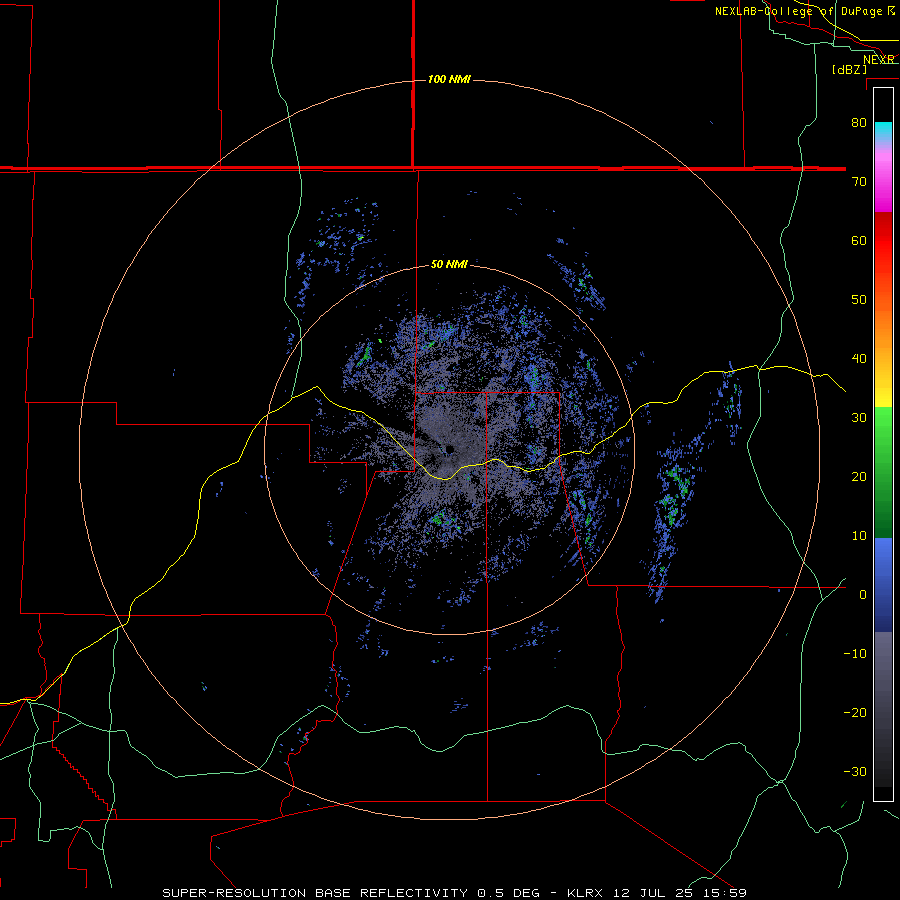Click the 100 NMI range ring label
Screen dimensions: 900x900
pyautogui.click(x=449, y=79)
